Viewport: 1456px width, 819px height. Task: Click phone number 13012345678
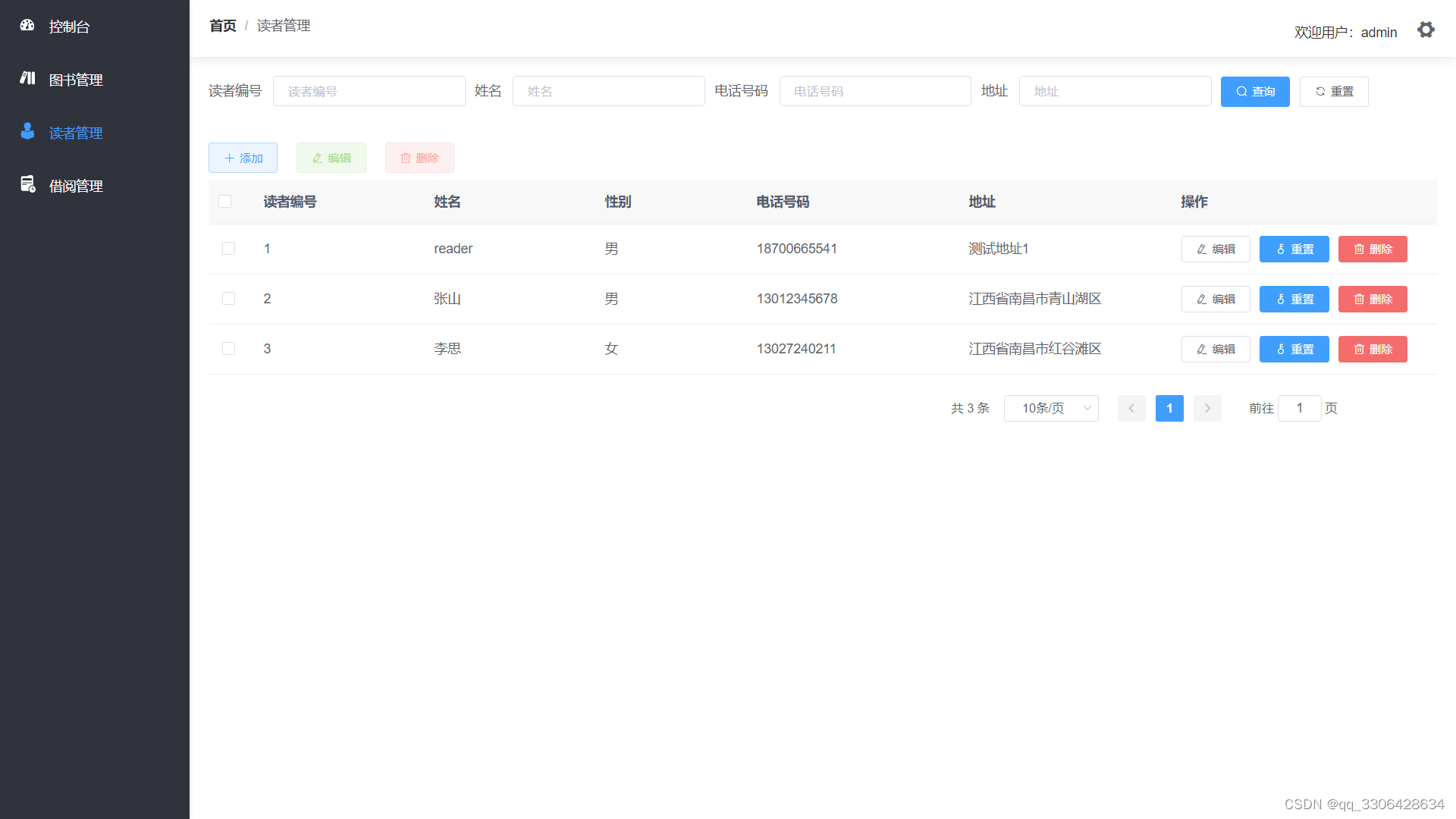tap(797, 299)
